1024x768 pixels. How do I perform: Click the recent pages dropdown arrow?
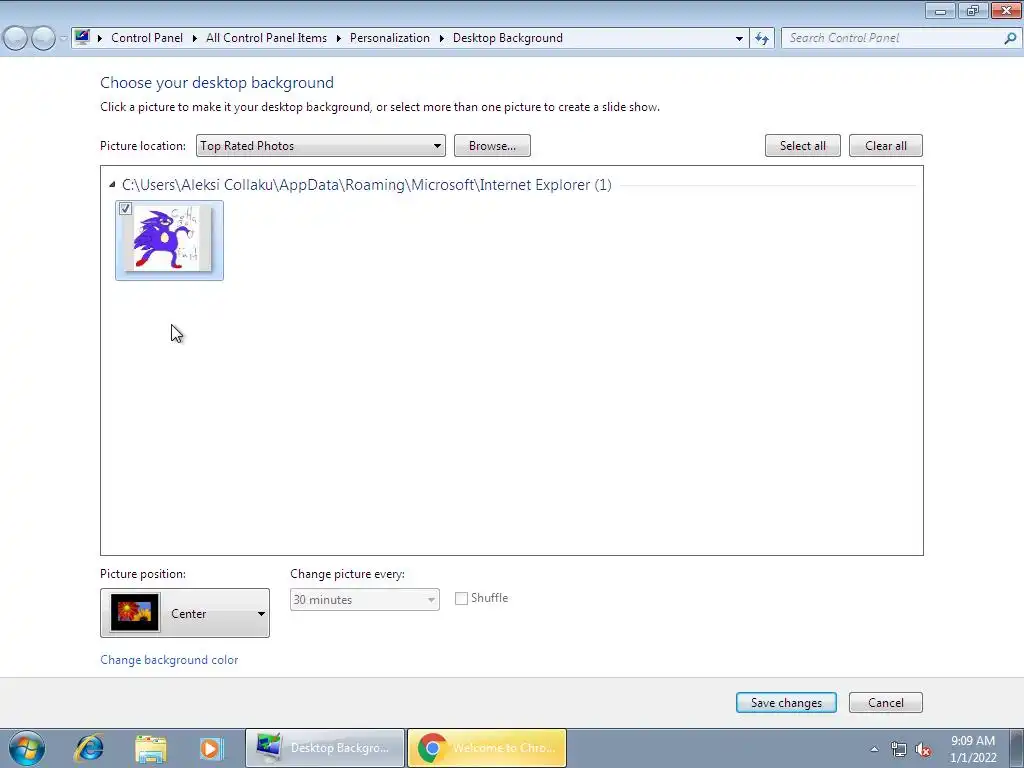click(63, 39)
